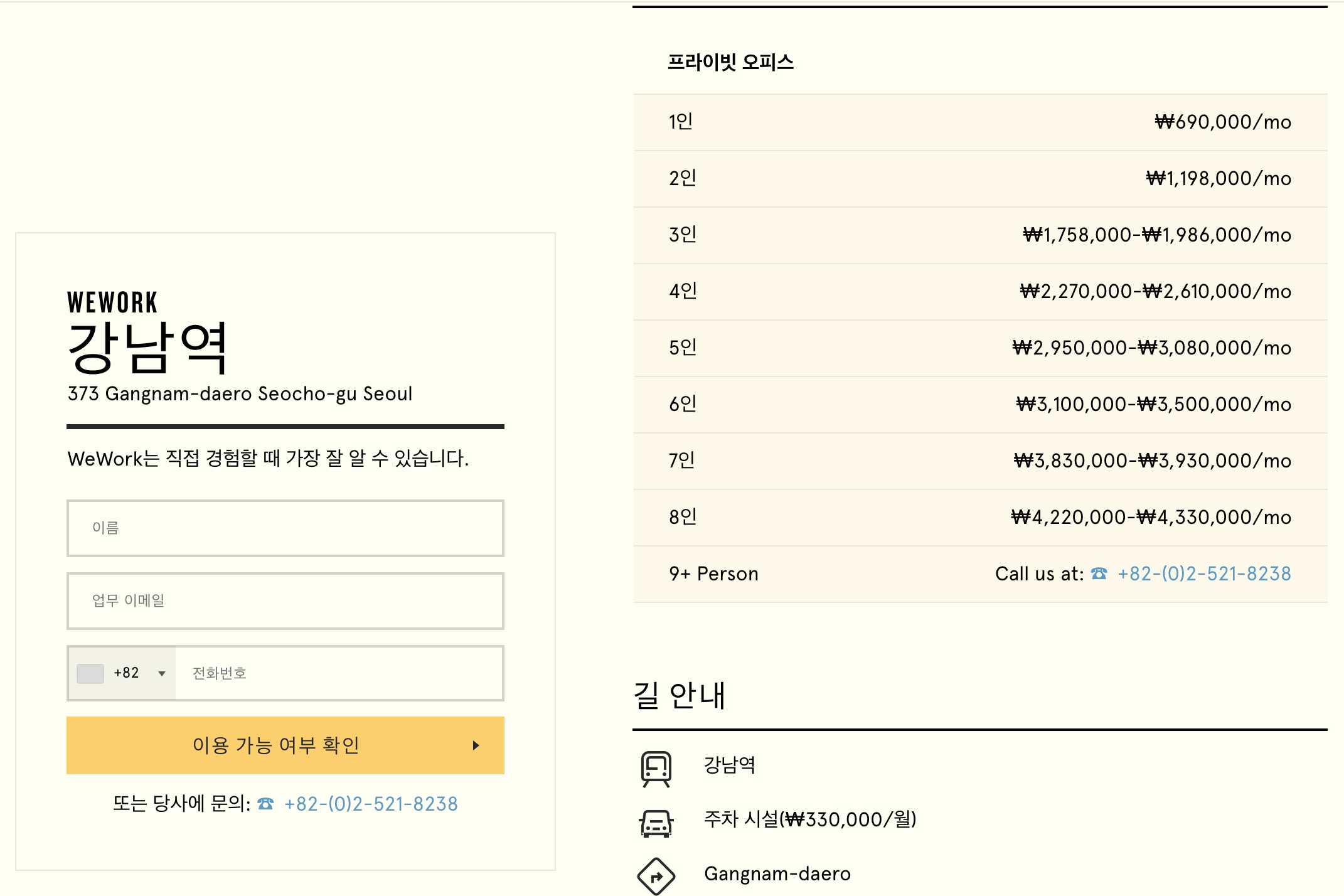Select the 1인 private office row

(x=980, y=122)
